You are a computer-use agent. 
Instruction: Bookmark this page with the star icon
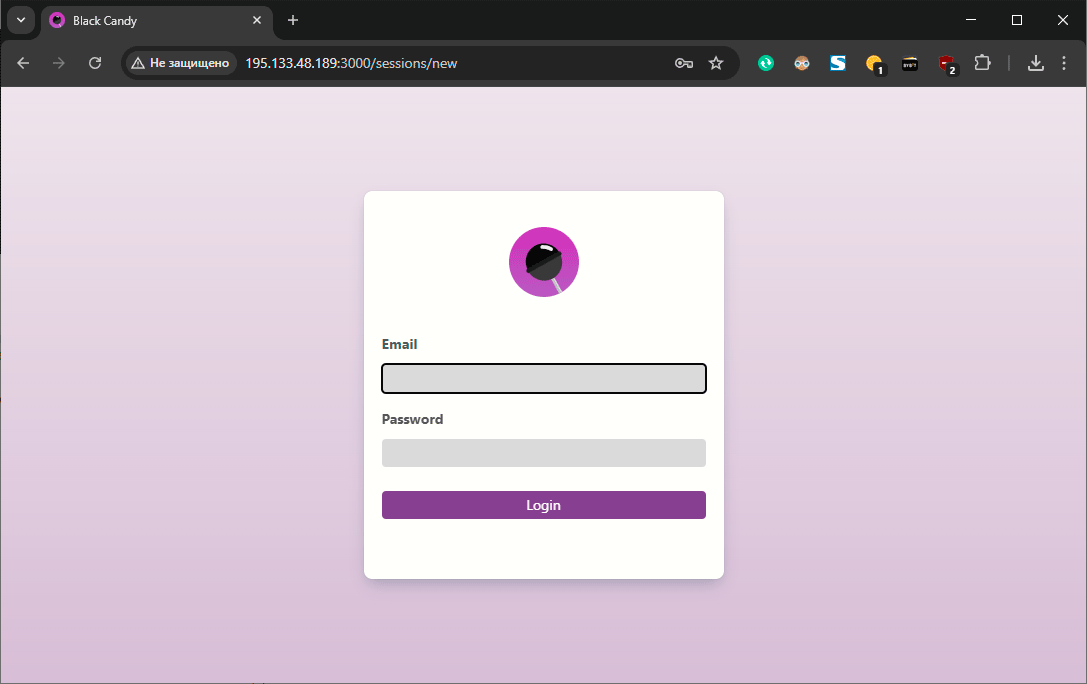point(716,63)
